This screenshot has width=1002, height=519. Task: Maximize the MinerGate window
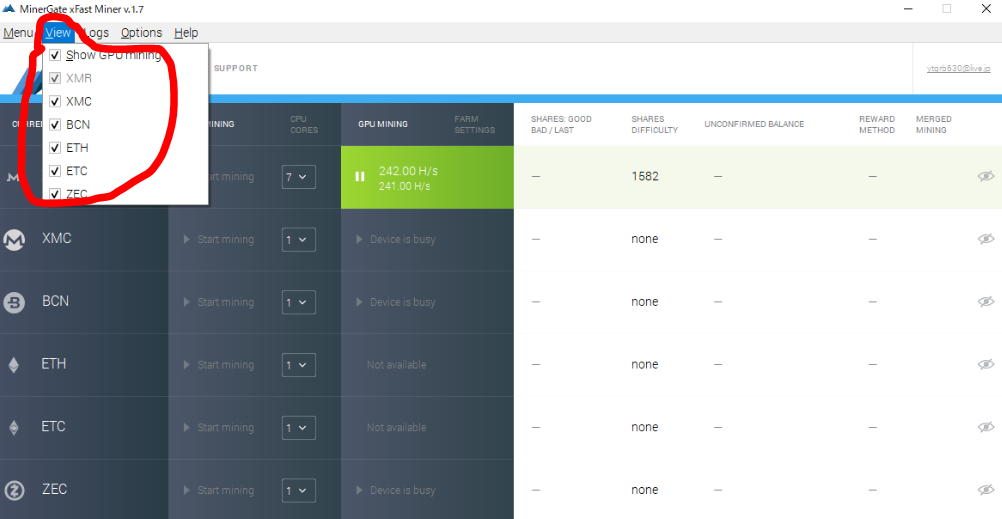[946, 9]
